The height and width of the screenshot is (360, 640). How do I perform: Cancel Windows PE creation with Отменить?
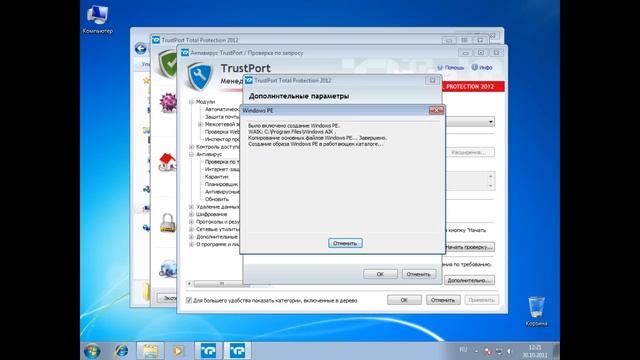(345, 243)
